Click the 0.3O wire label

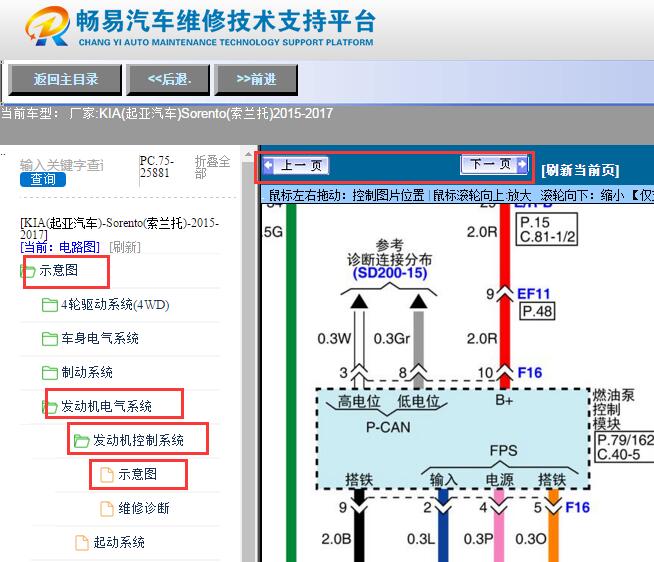point(531,539)
